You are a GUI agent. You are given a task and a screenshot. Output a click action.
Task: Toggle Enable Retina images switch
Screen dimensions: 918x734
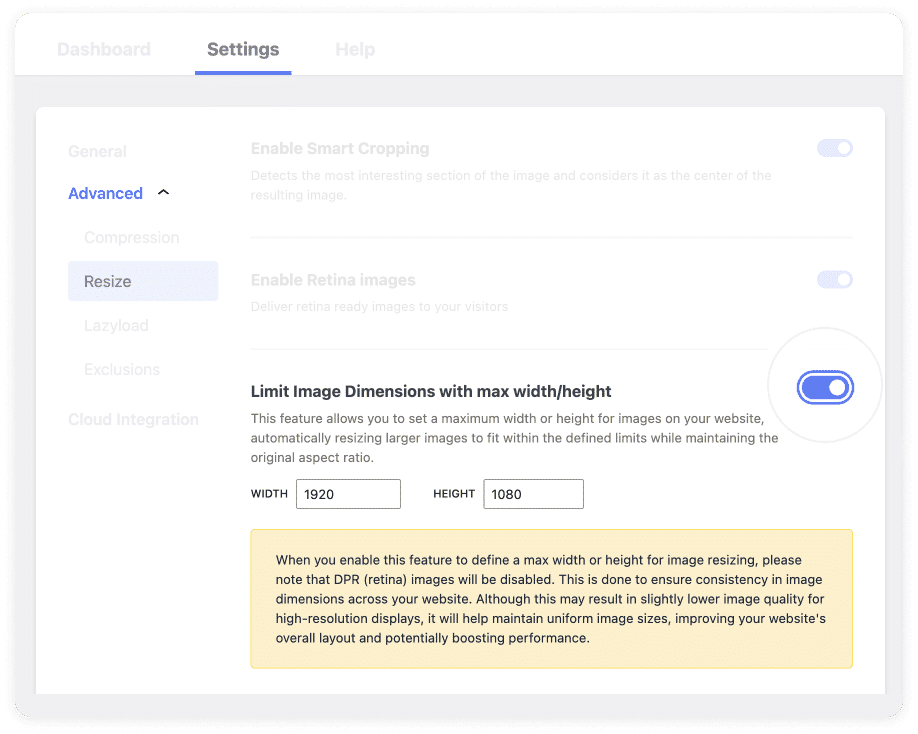point(835,280)
